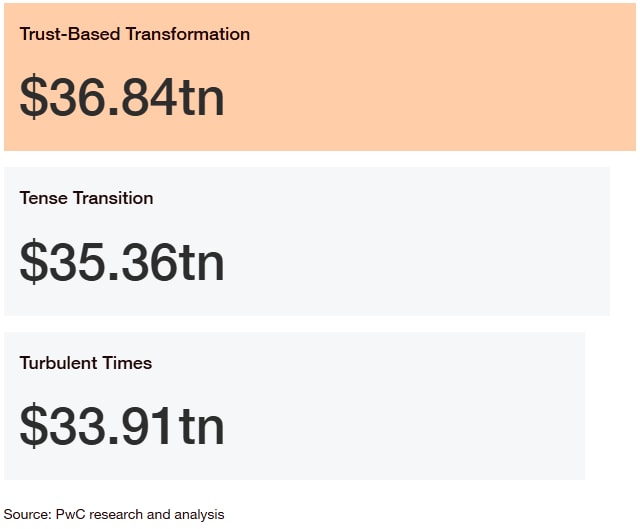640x529 pixels.
Task: Click the tn suffix in the orange card
Action: [202, 97]
